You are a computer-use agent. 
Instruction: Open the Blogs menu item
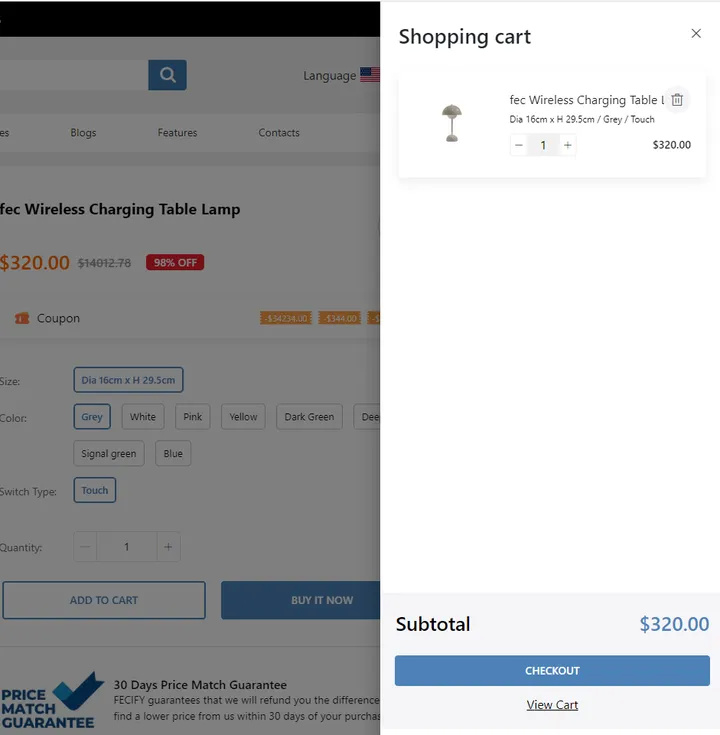pyautogui.click(x=84, y=133)
